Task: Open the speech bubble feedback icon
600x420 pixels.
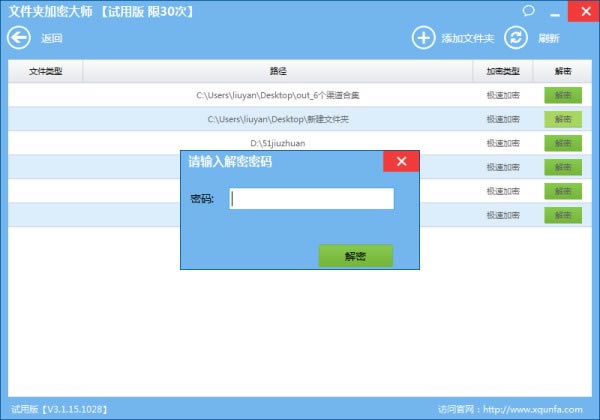Action: (528, 11)
